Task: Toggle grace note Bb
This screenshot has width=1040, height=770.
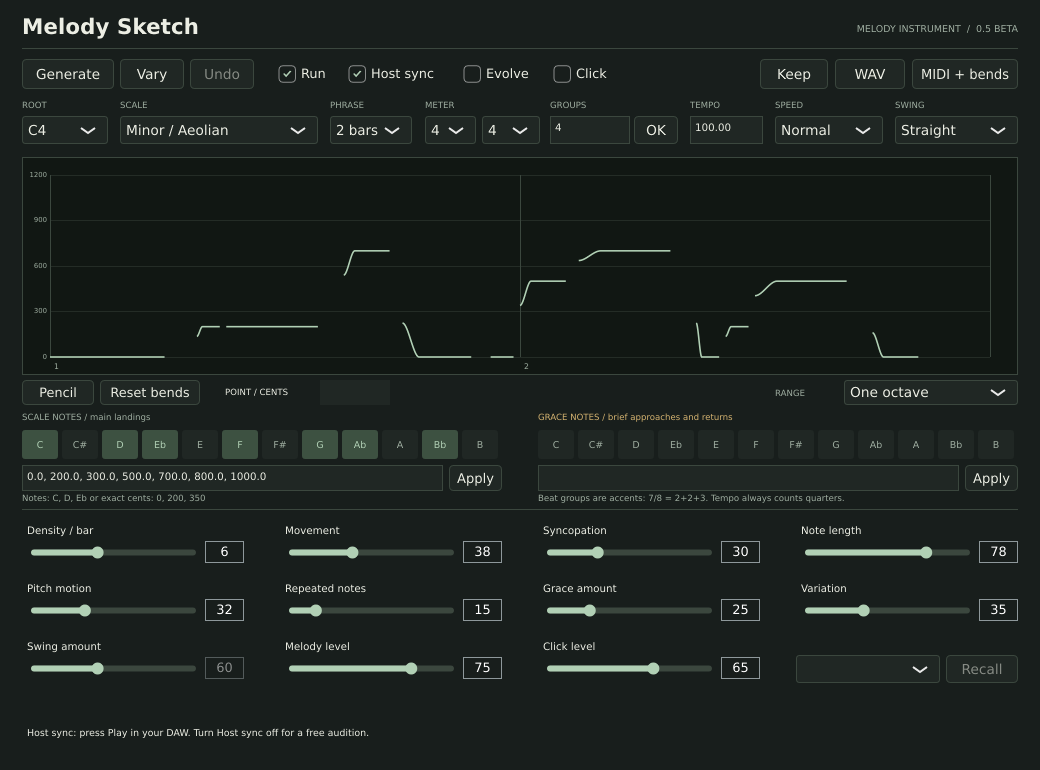Action: 956,444
